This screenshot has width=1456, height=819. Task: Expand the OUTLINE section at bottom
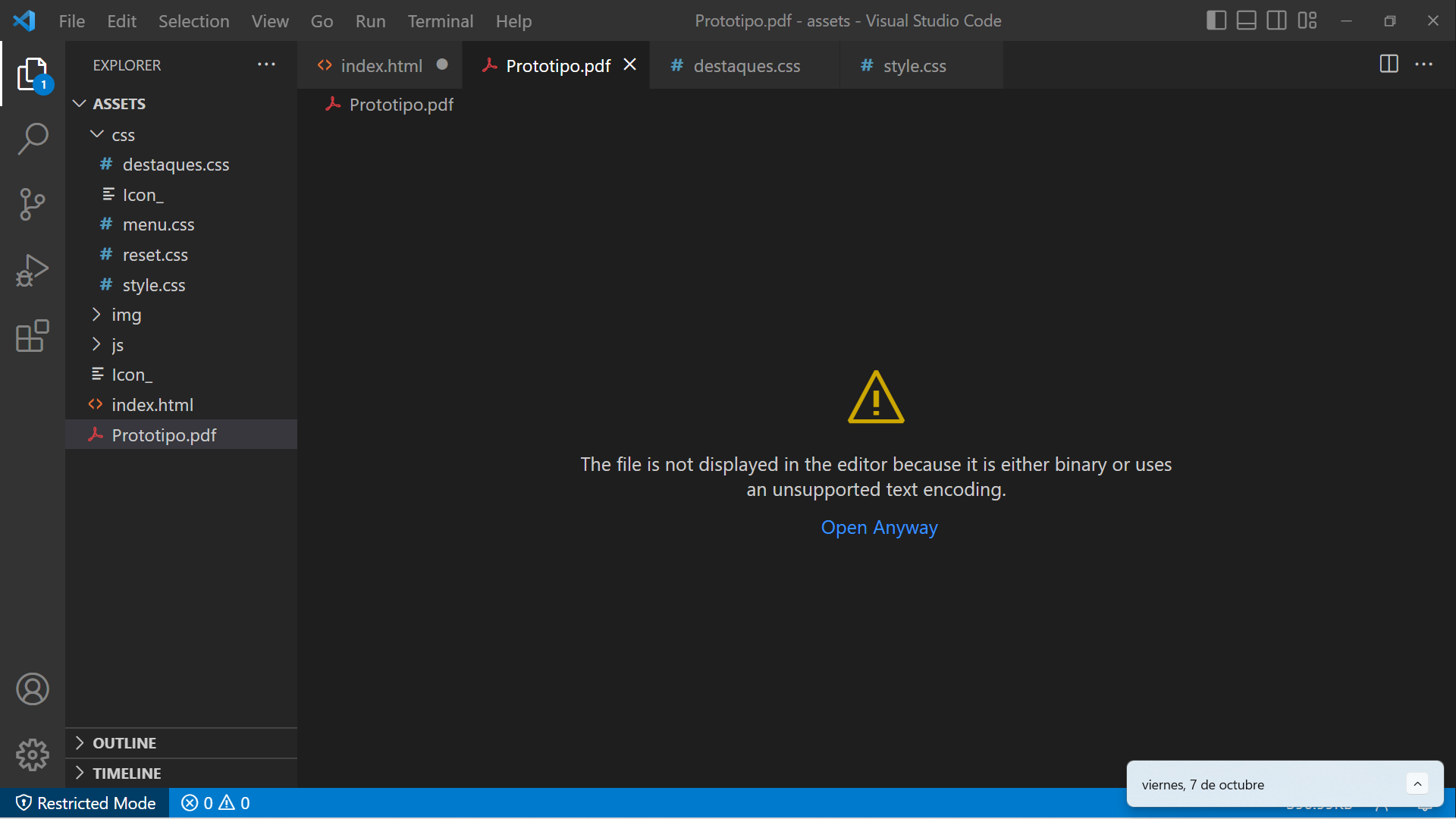(x=81, y=742)
